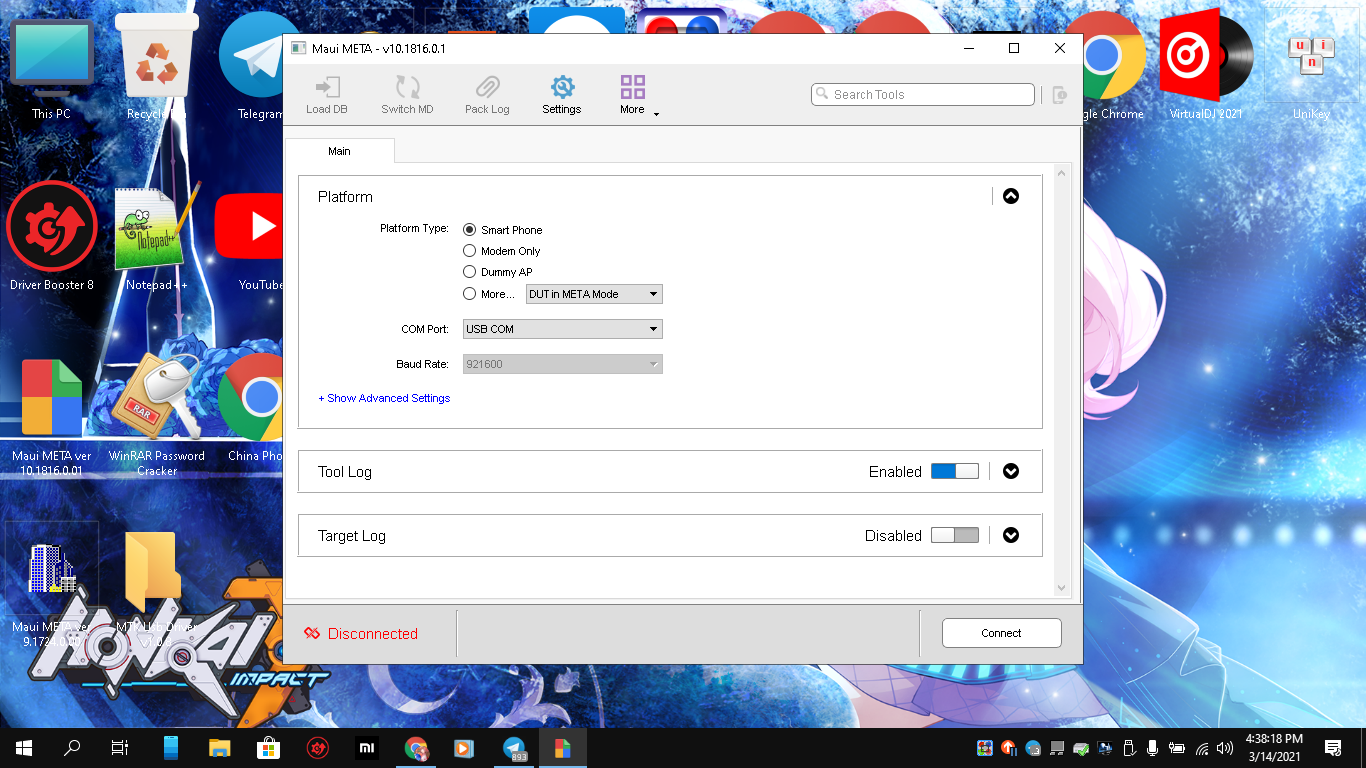Collapse the Platform section
The width and height of the screenshot is (1366, 768).
tap(1011, 196)
